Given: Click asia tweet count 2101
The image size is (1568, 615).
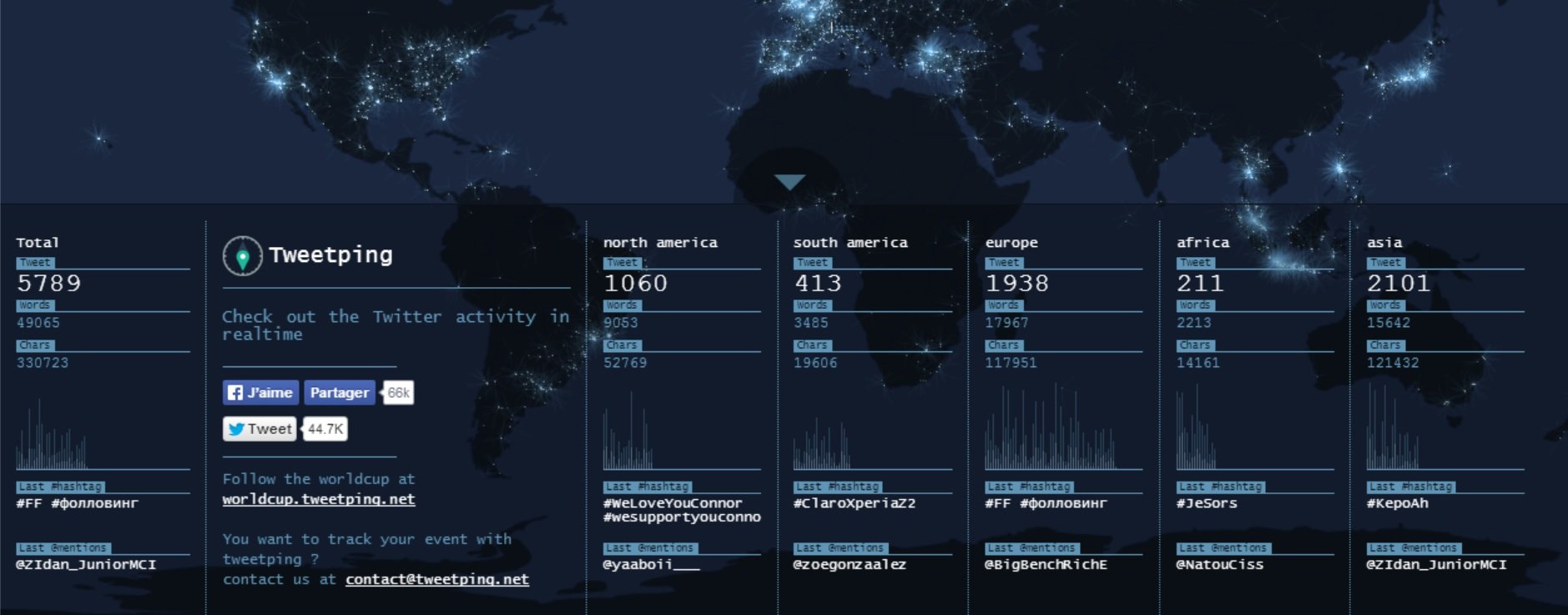Looking at the screenshot, I should click(1399, 284).
